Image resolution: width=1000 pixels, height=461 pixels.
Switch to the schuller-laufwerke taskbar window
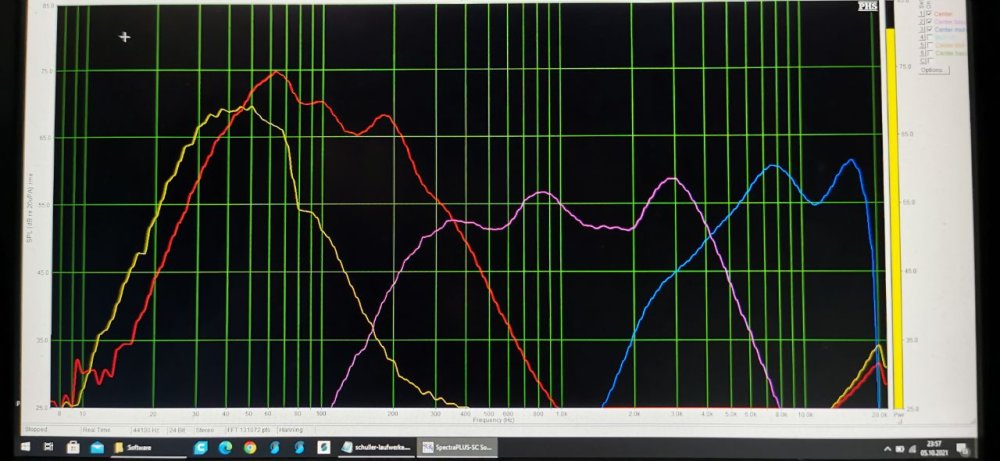click(x=376, y=448)
